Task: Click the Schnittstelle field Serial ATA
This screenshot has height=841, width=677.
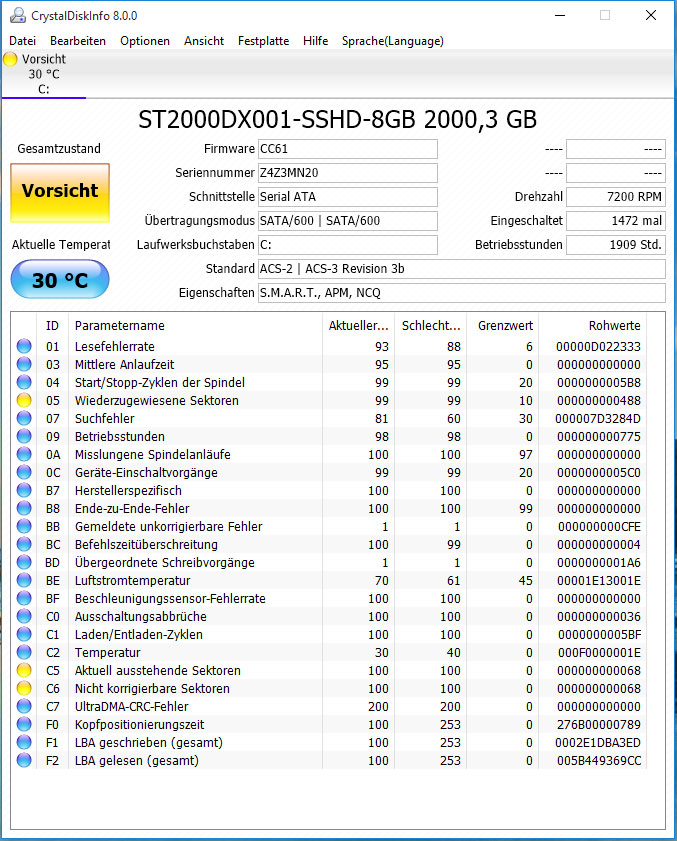Action: [348, 197]
